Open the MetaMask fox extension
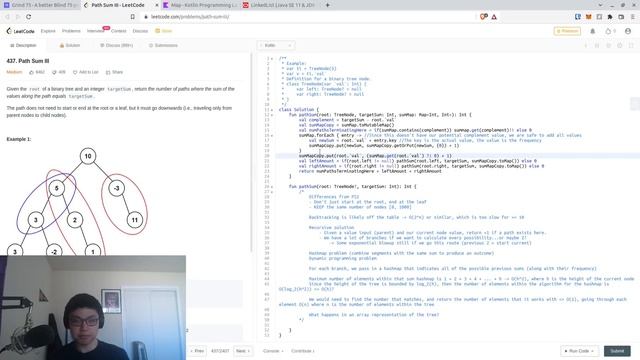 click(x=589, y=17)
